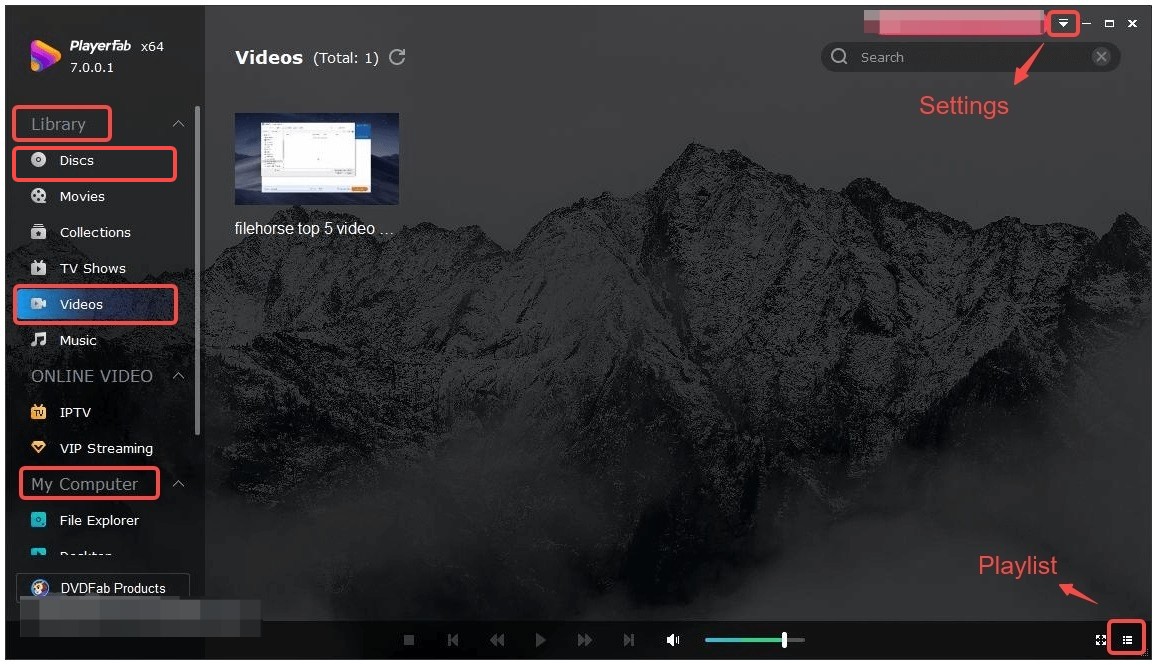Screen dimensions: 1157x665
Task: Open the filehorse top 5 video thumbnail
Action: pyautogui.click(x=316, y=158)
